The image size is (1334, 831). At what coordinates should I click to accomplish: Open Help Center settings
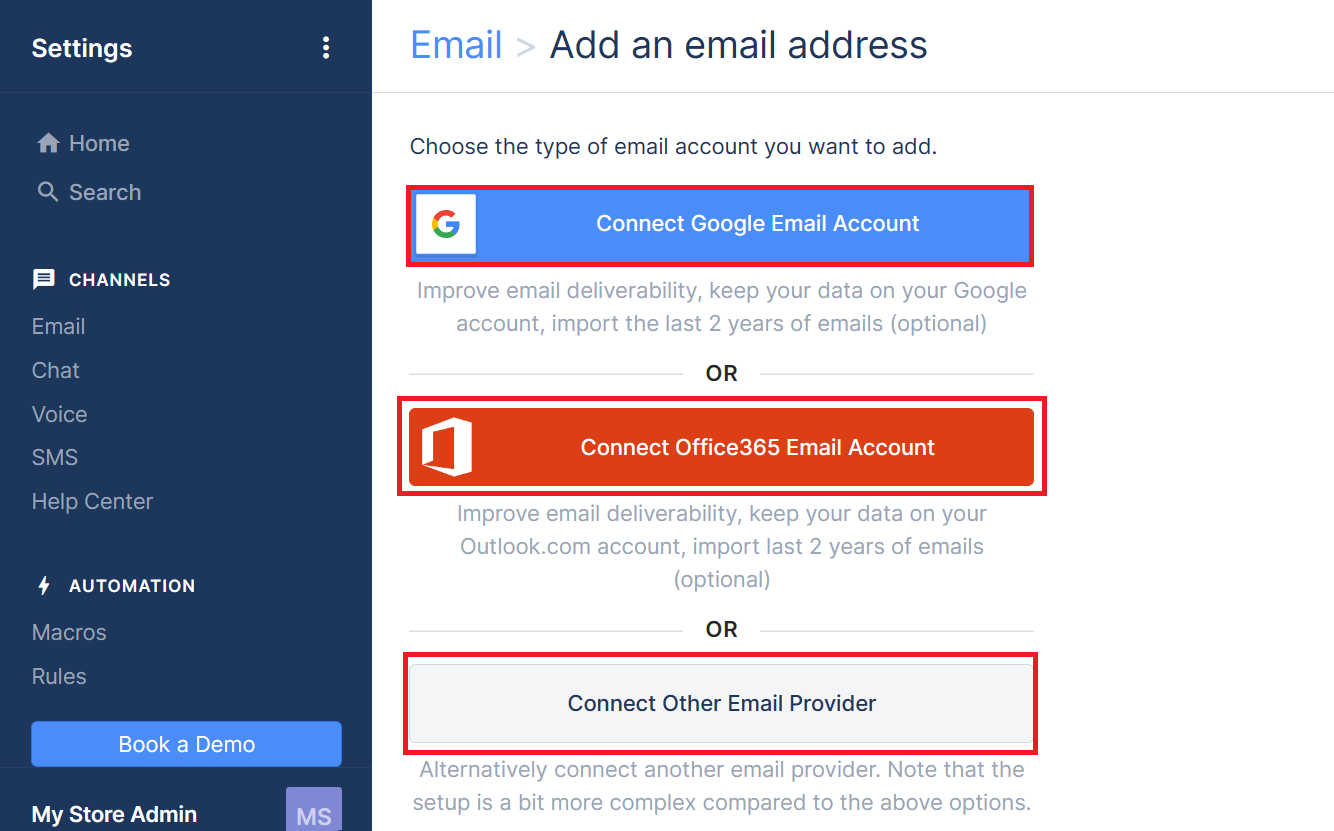pyautogui.click(x=93, y=501)
